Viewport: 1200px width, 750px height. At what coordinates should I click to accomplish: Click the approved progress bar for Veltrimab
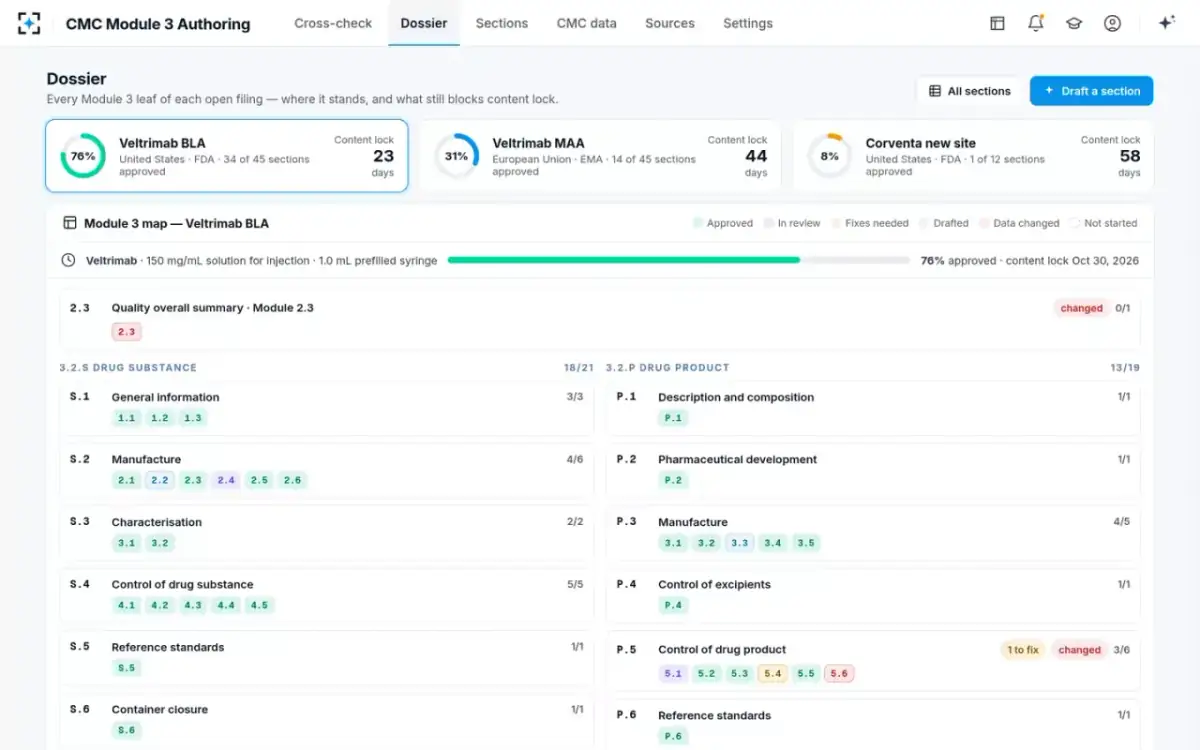679,260
